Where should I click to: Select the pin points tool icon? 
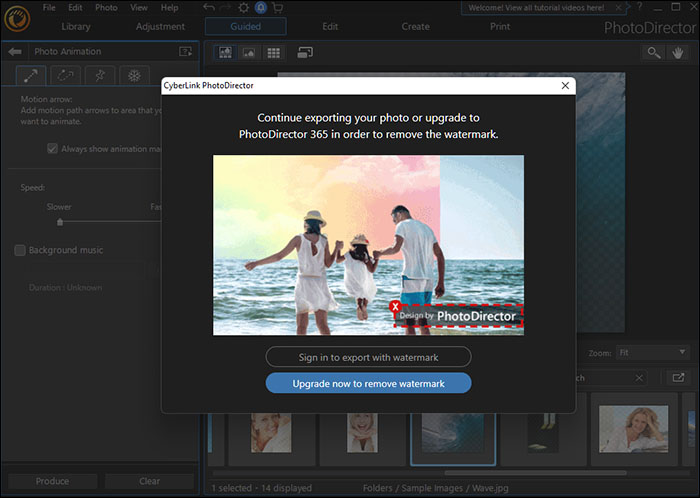[x=99, y=76]
